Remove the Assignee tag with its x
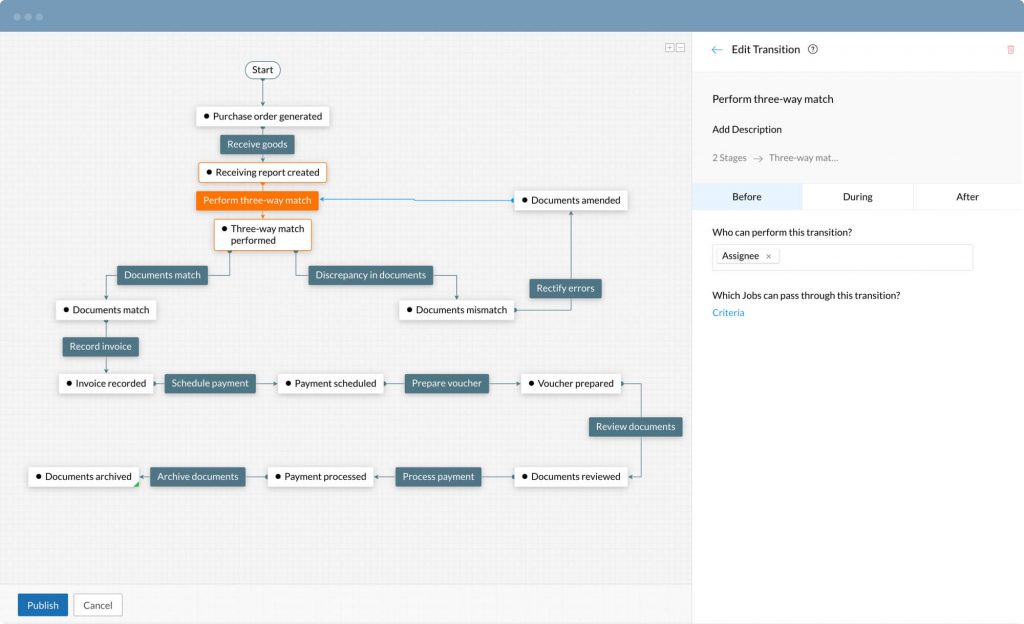The height and width of the screenshot is (624, 1024). [x=769, y=257]
